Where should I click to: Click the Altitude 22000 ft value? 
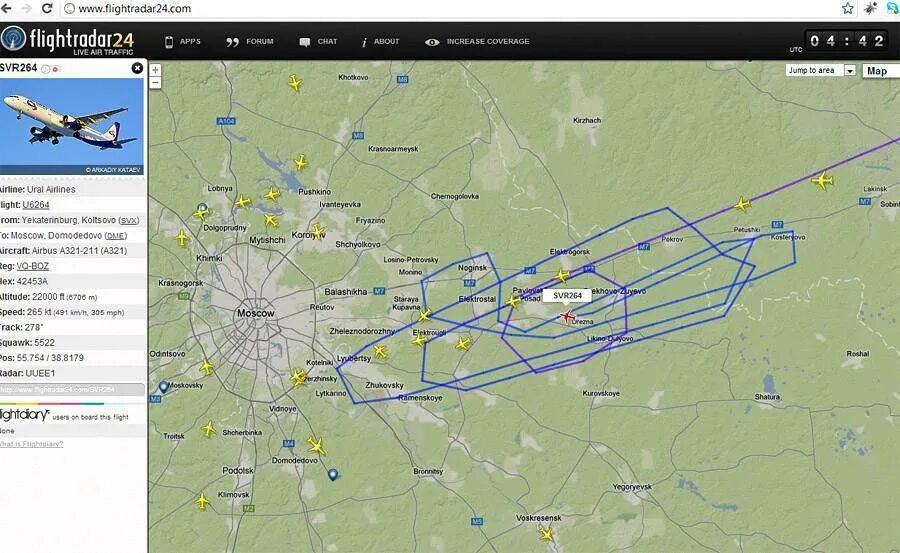(64, 297)
